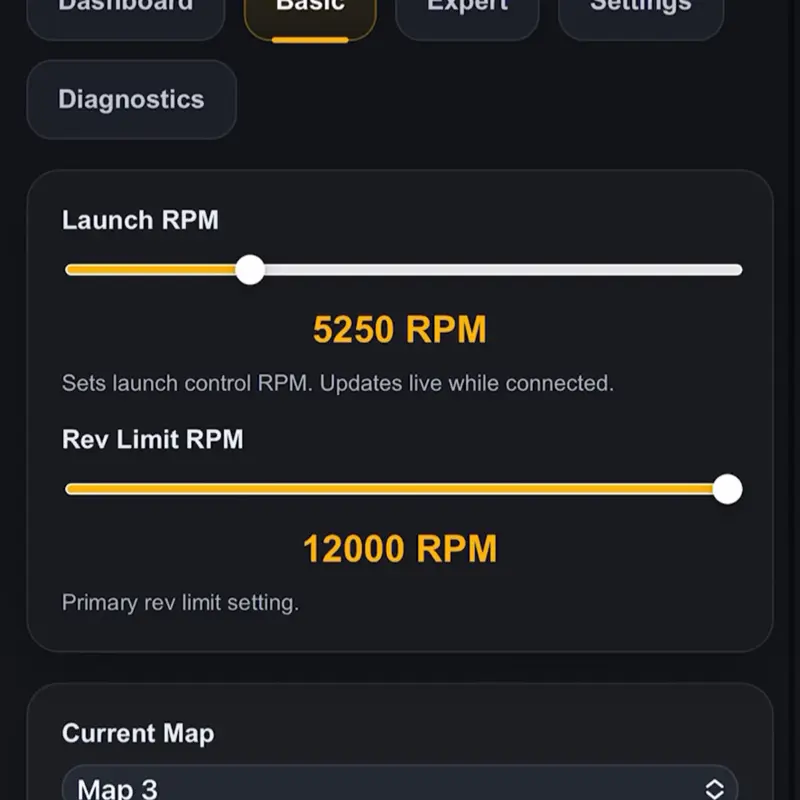The image size is (800, 800).
Task: Click the Map 3 selected value text
Action: [x=118, y=788]
